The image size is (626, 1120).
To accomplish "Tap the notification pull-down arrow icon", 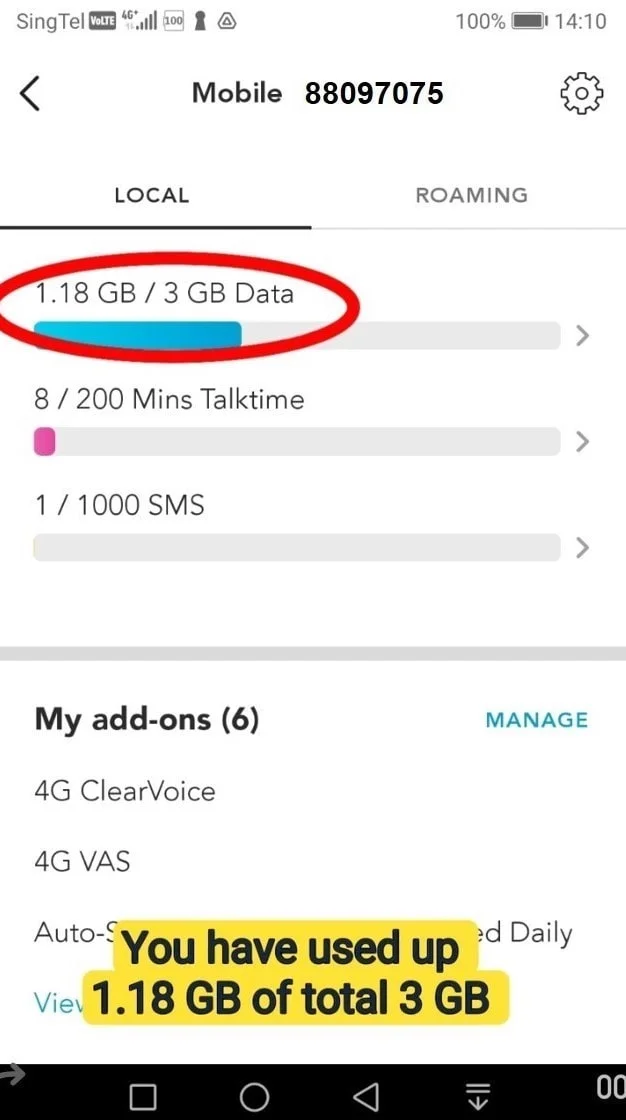I will click(477, 1096).
